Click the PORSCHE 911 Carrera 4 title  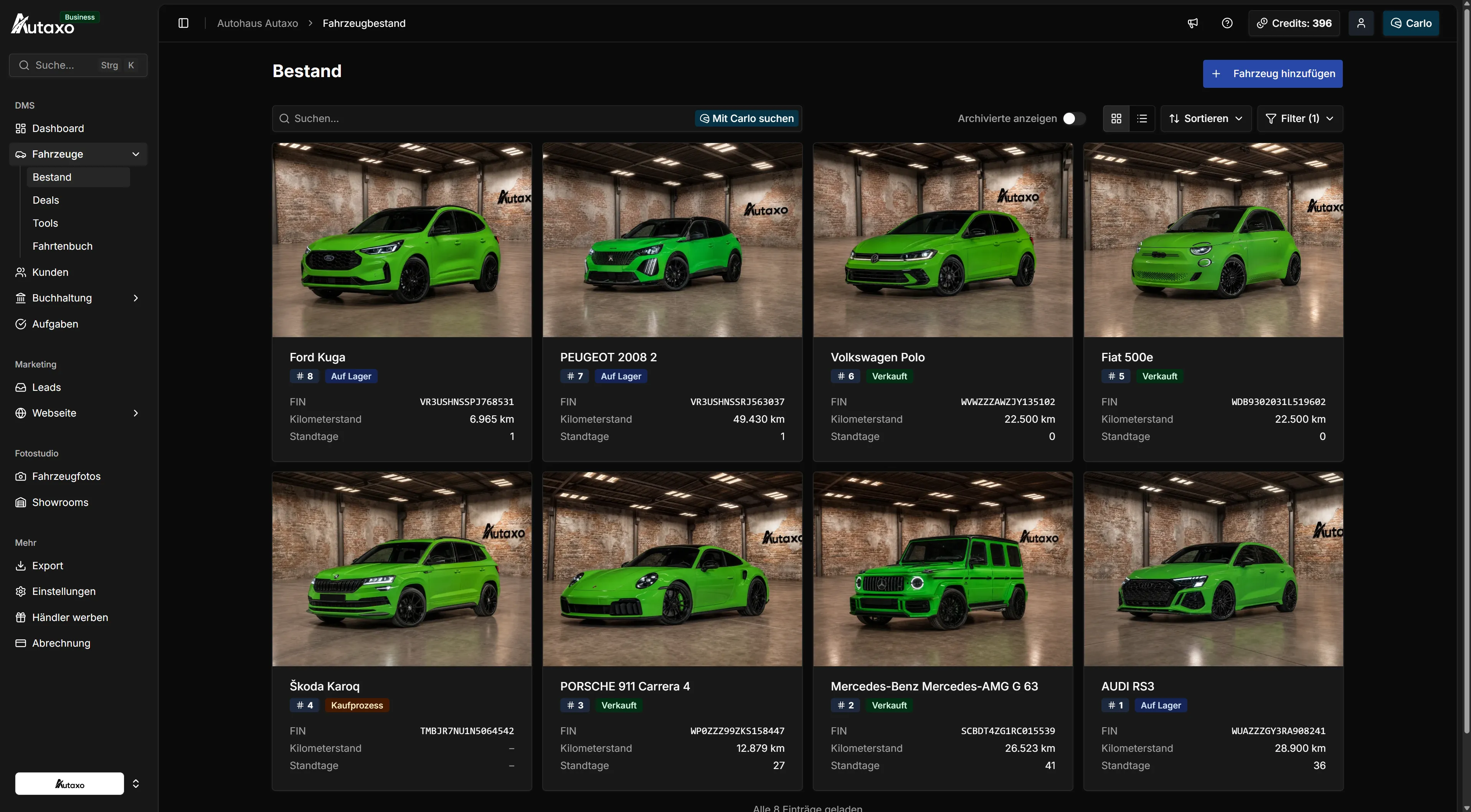pos(625,687)
